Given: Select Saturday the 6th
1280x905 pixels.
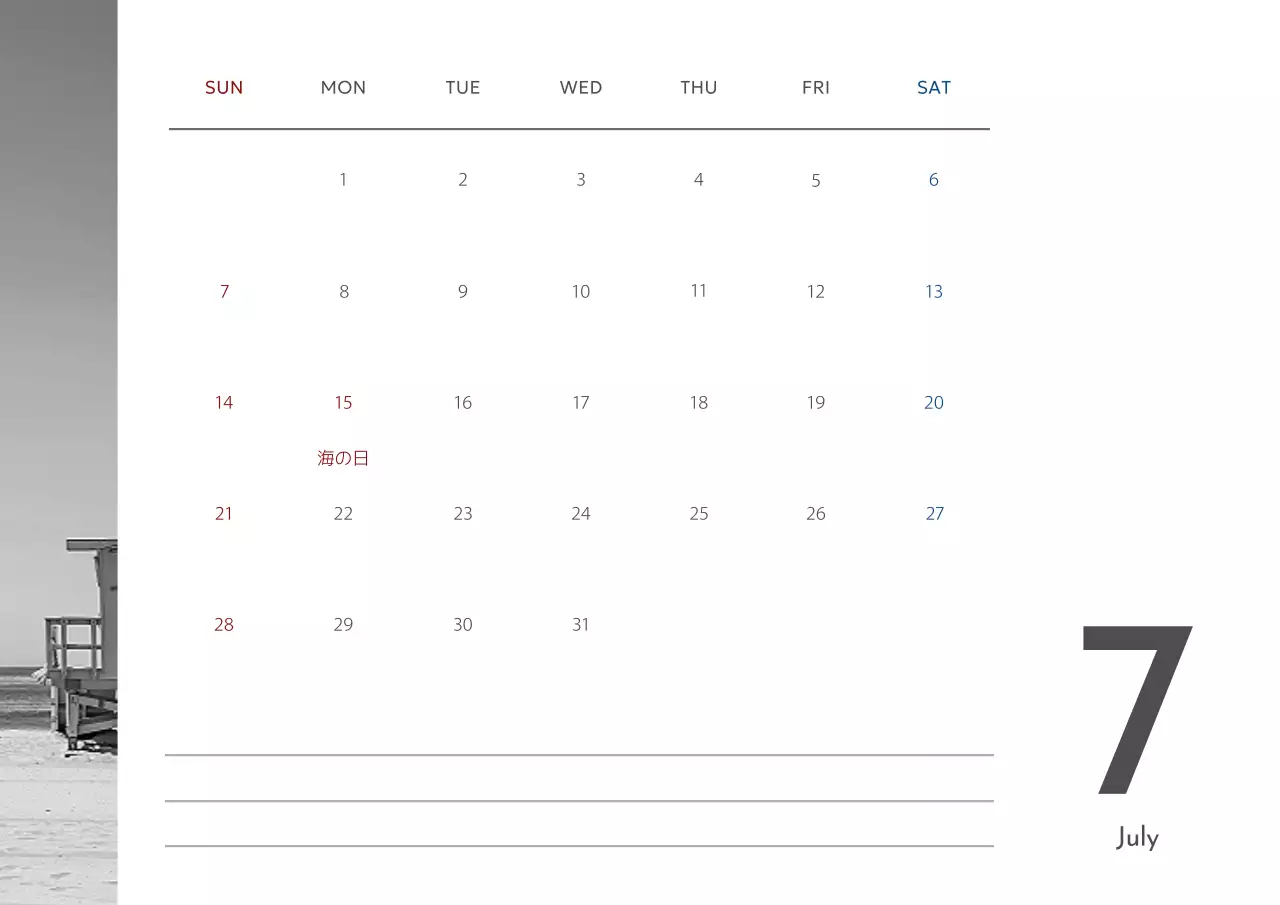Looking at the screenshot, I should pos(934,180).
